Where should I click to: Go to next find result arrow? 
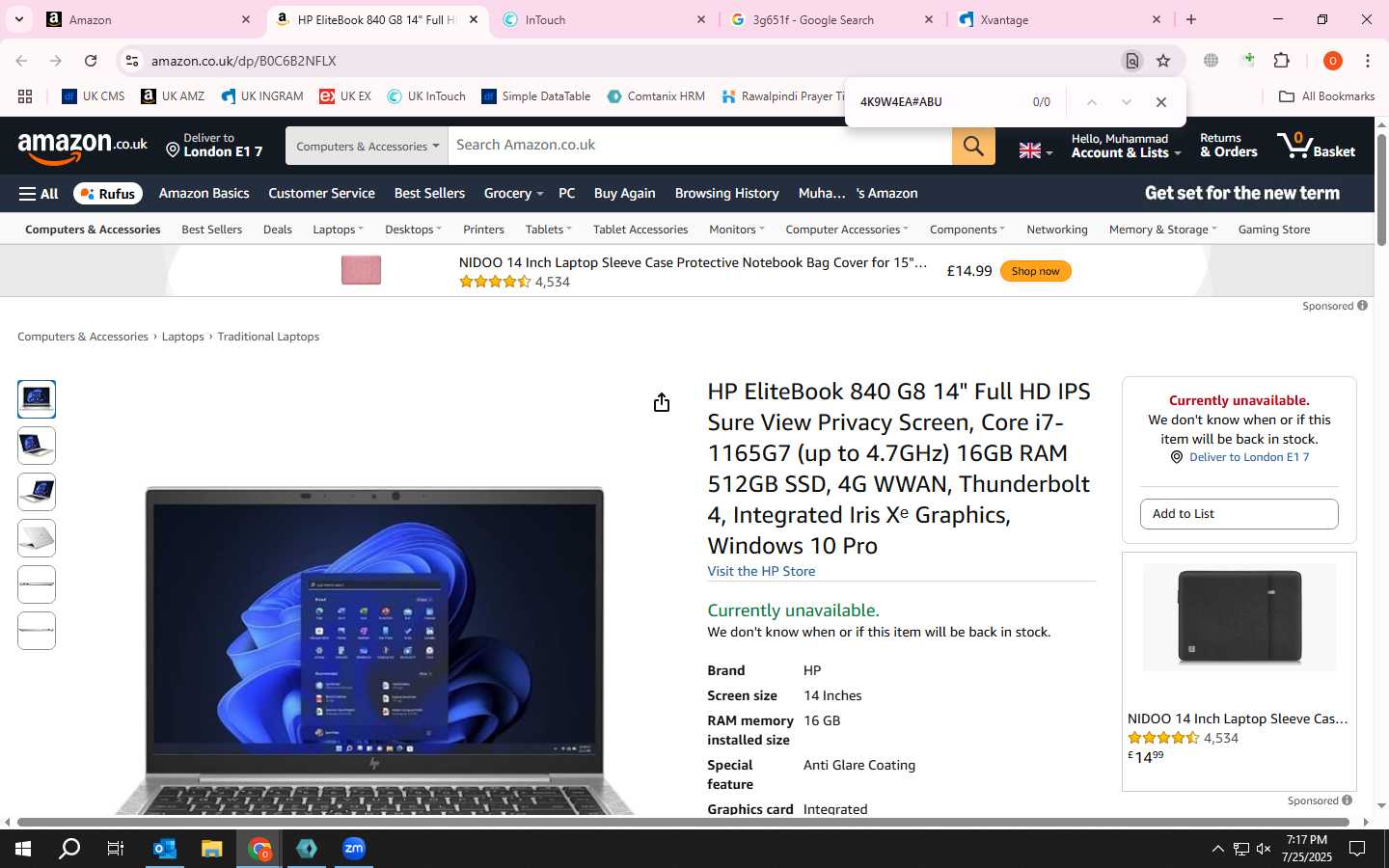(1126, 102)
